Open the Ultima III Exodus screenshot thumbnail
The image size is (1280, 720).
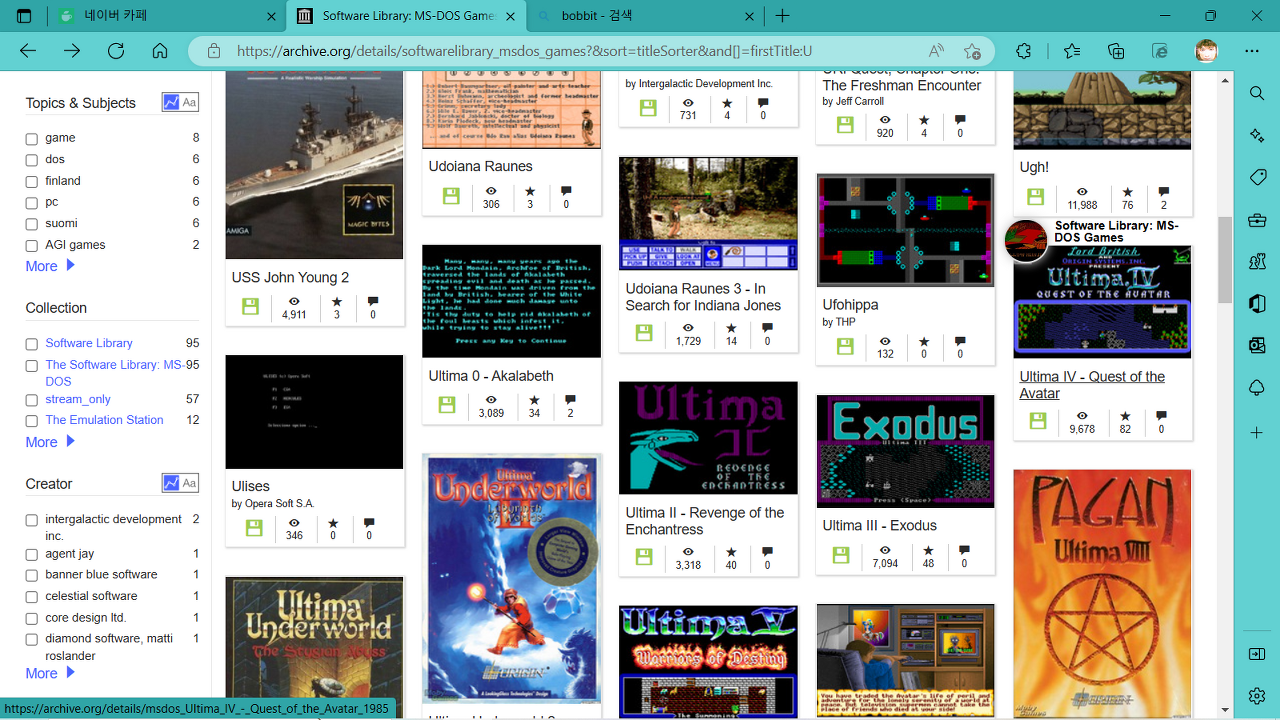pyautogui.click(x=905, y=451)
